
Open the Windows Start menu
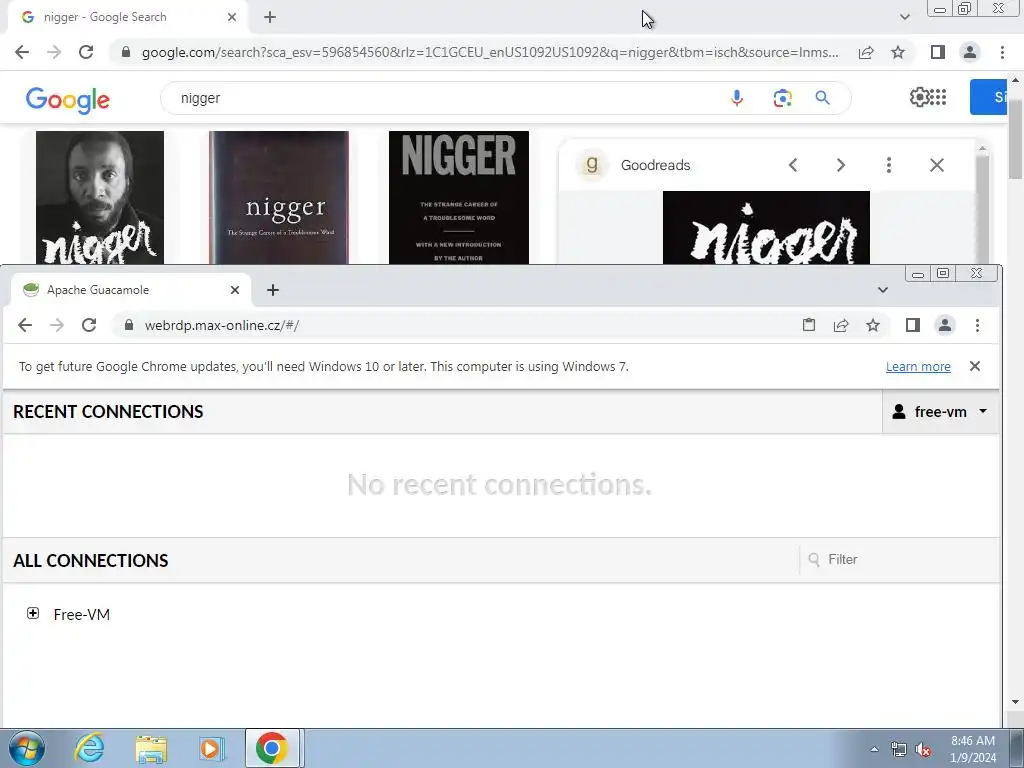coord(27,748)
